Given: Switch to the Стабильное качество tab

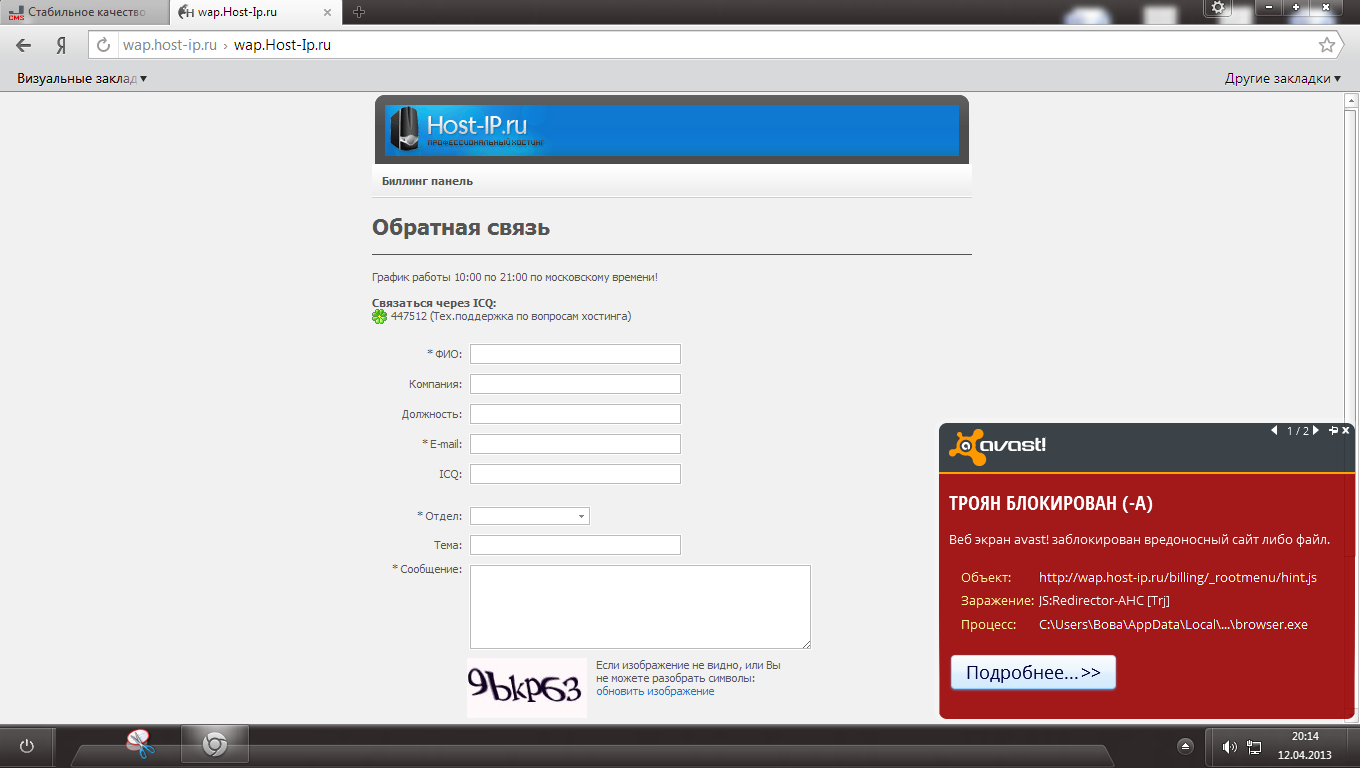Looking at the screenshot, I should pyautogui.click(x=84, y=12).
